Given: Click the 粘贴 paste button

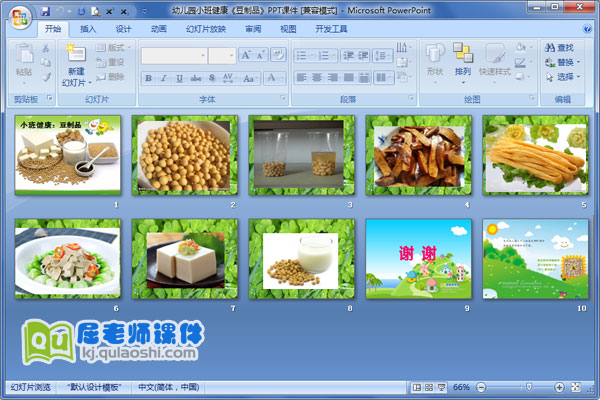Looking at the screenshot, I should click(x=24, y=62).
